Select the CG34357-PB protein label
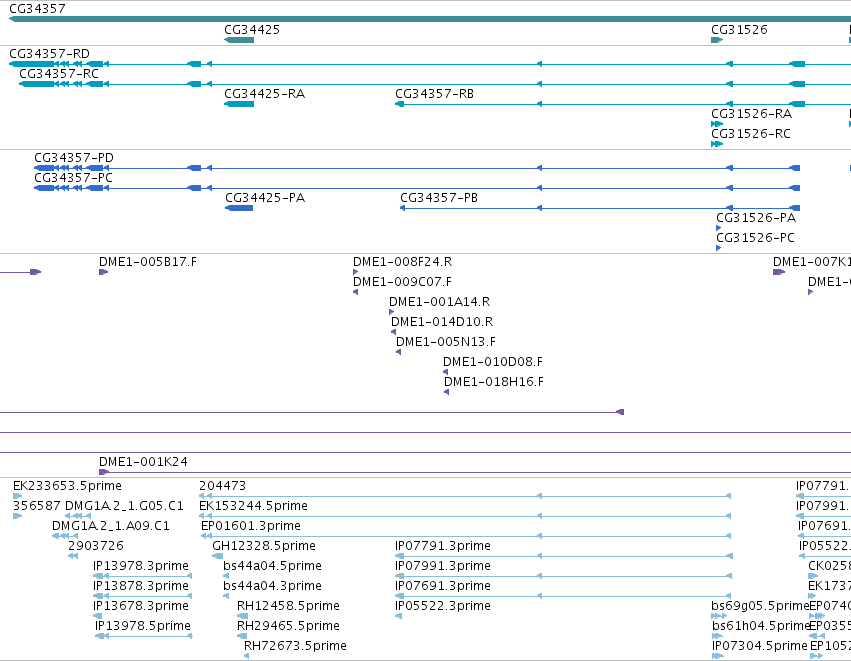The width and height of the screenshot is (851, 661). [439, 198]
